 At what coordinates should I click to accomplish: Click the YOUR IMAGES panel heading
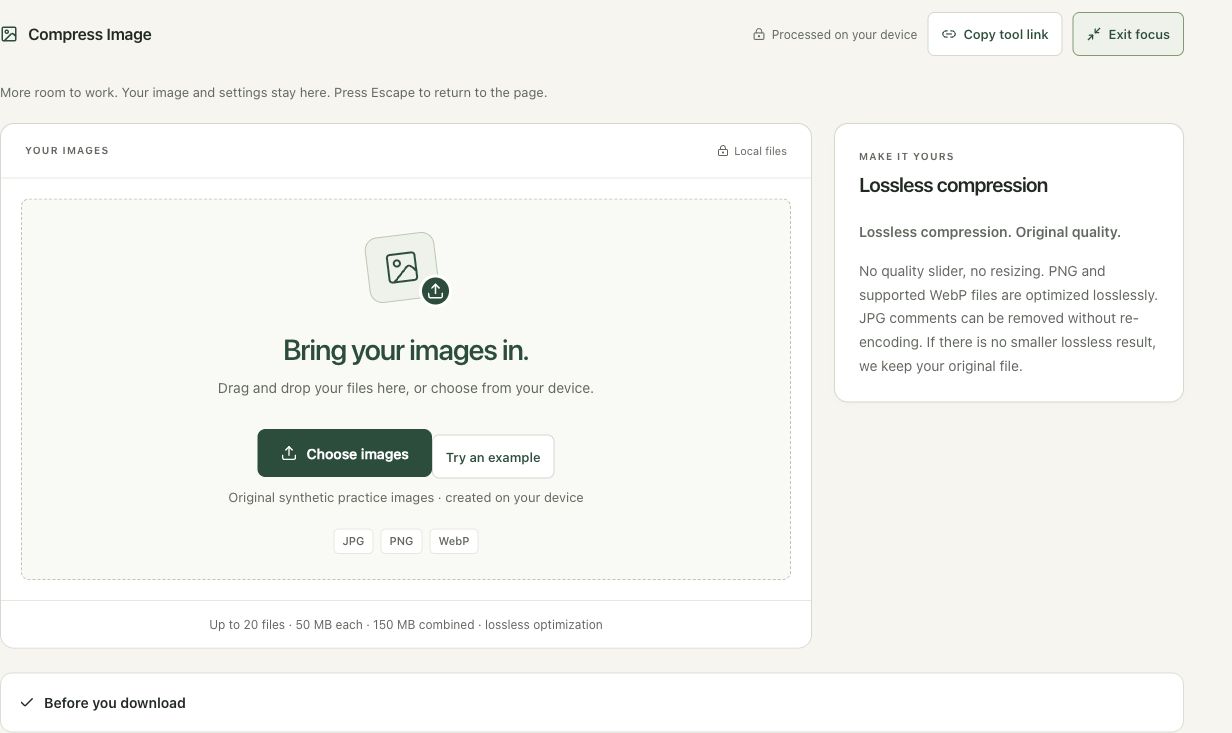67,151
